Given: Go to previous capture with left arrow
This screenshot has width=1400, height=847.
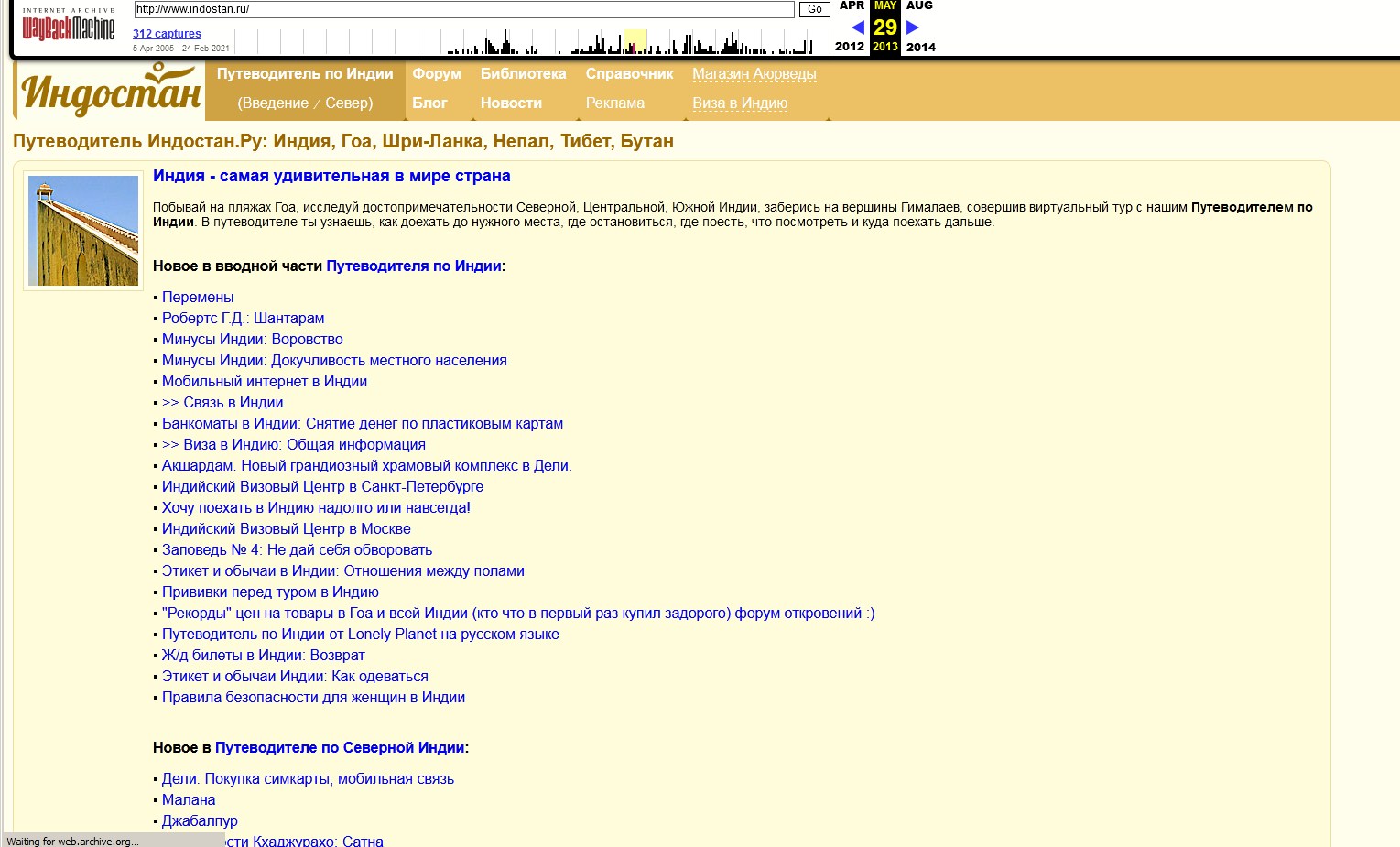Looking at the screenshot, I should (857, 27).
